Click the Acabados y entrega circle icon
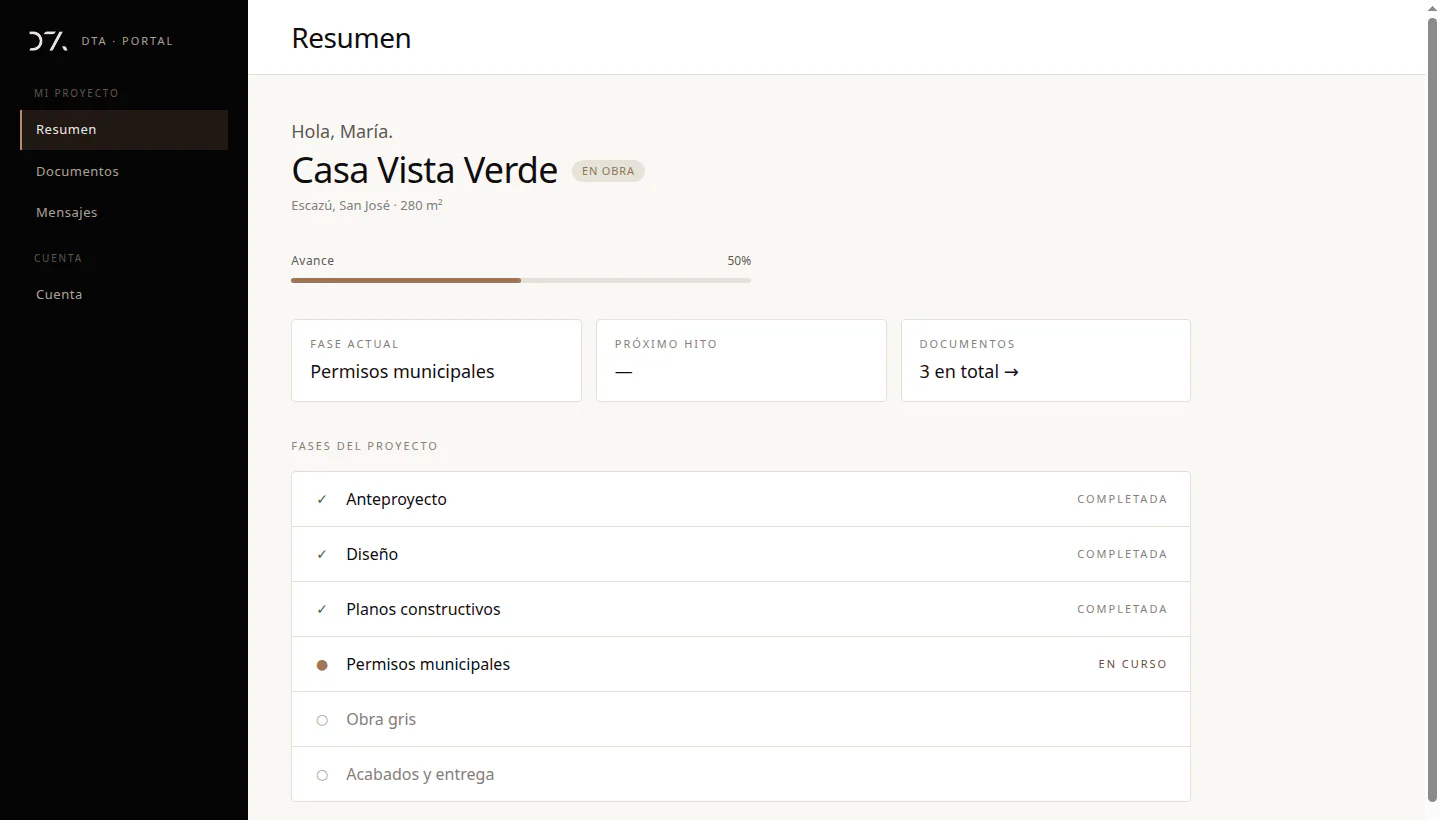The width and height of the screenshot is (1440, 820). [x=322, y=775]
